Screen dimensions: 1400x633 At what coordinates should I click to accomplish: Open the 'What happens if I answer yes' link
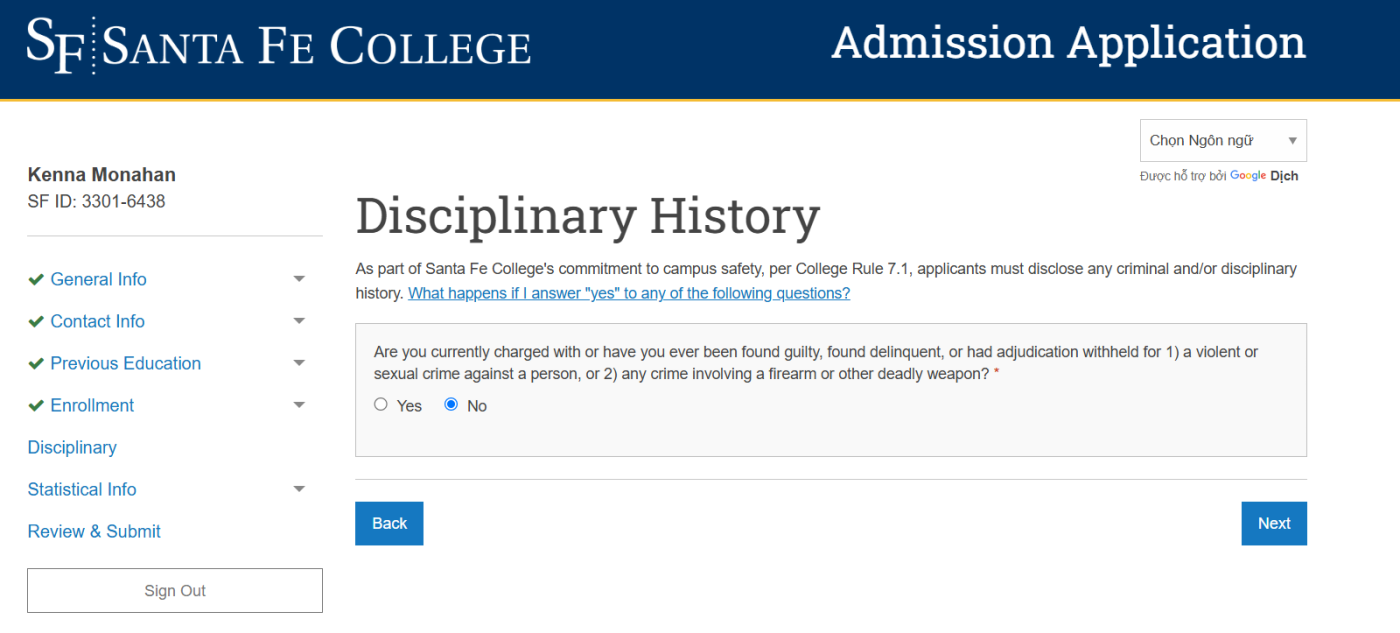pyautogui.click(x=629, y=293)
